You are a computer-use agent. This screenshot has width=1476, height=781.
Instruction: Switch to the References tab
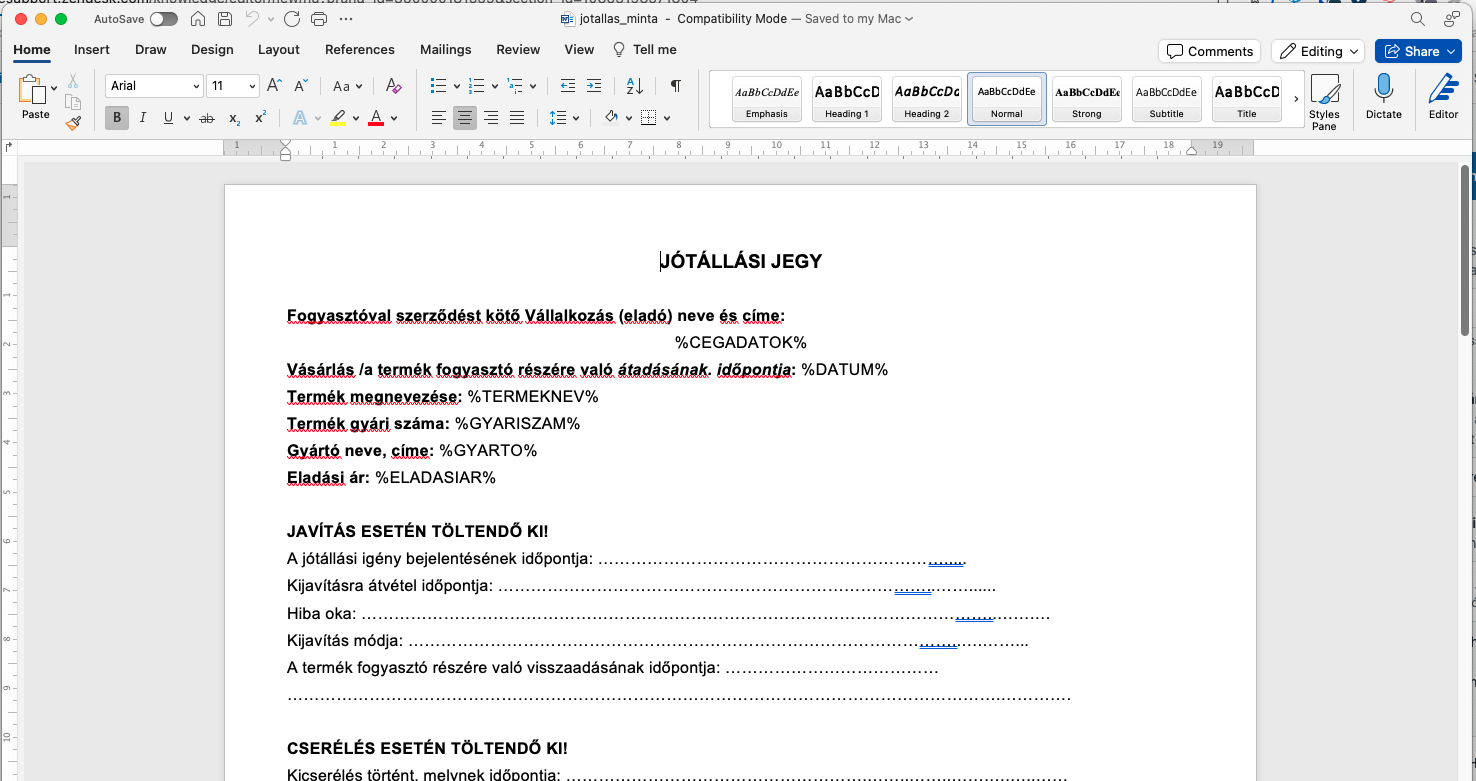360,49
